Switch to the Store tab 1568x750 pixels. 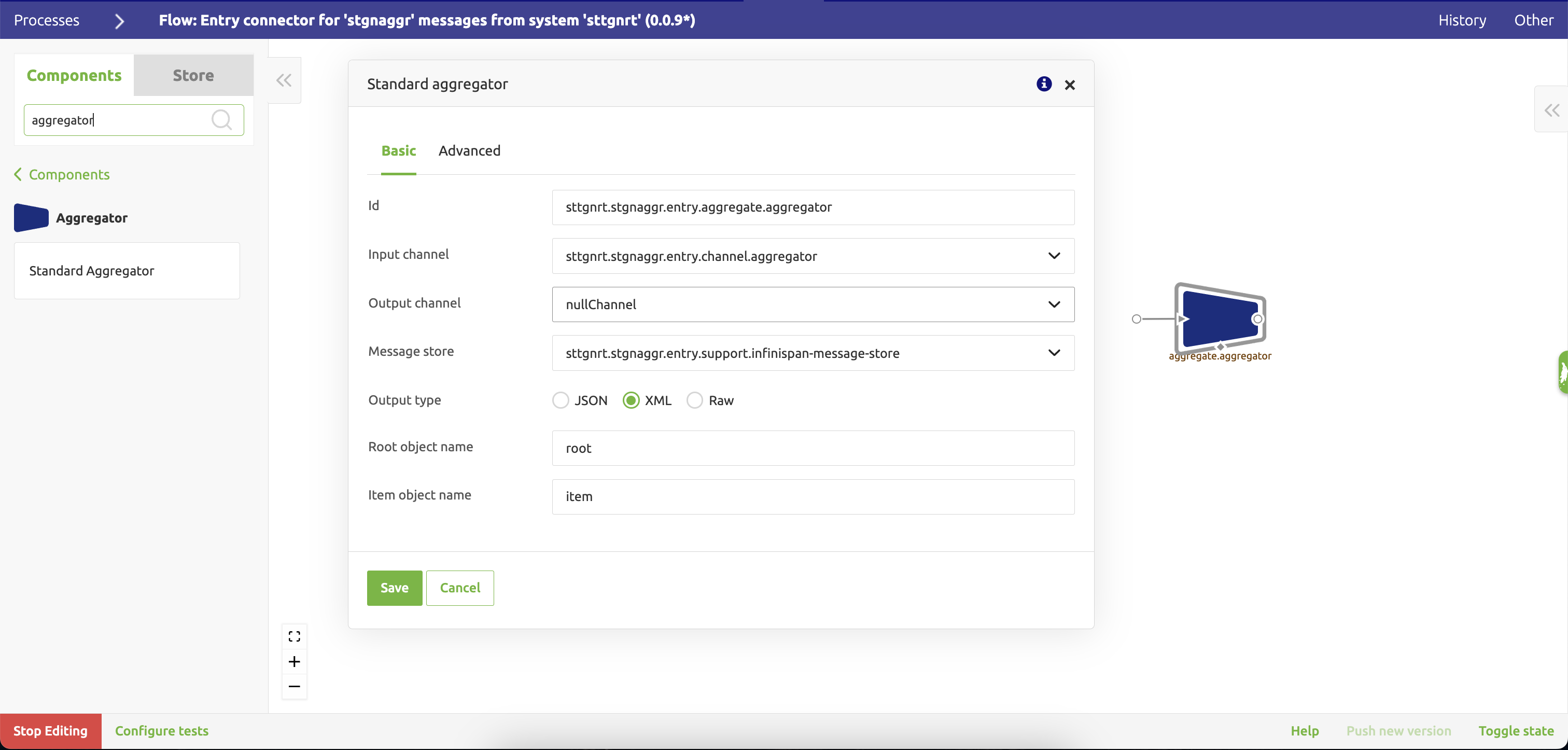click(193, 76)
